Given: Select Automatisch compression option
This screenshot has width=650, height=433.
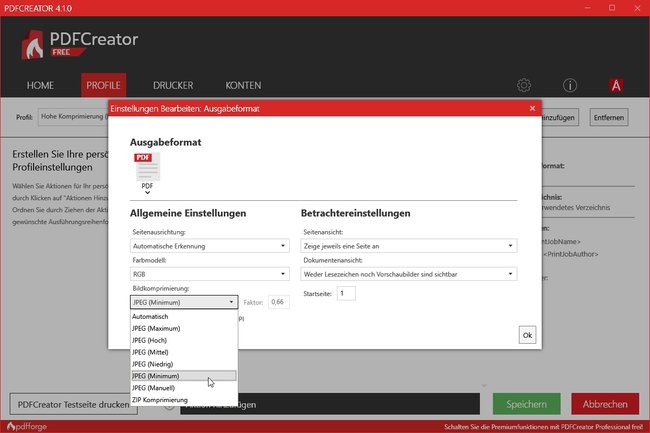Looking at the screenshot, I should pyautogui.click(x=184, y=317).
